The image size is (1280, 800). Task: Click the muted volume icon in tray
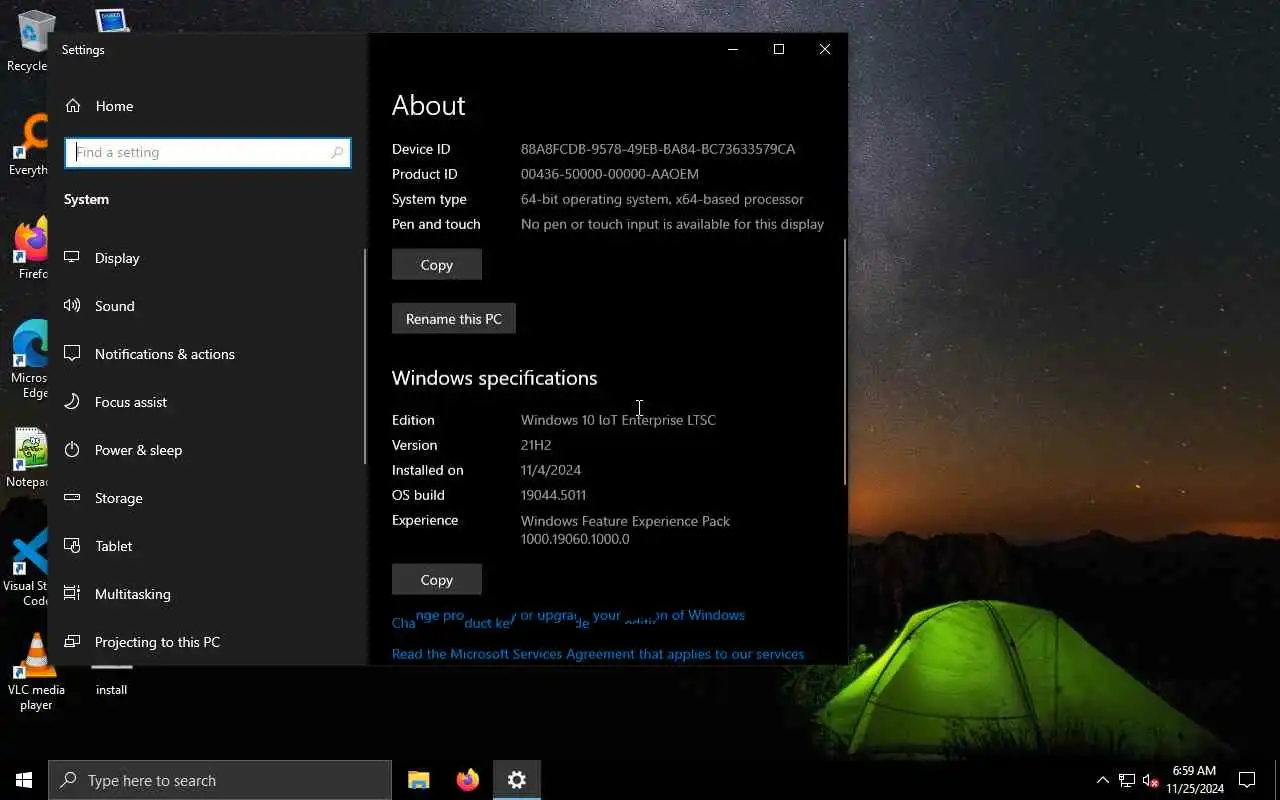tap(1150, 780)
